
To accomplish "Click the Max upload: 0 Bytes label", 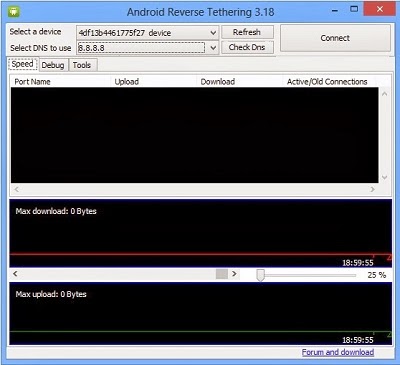I will tap(51, 294).
